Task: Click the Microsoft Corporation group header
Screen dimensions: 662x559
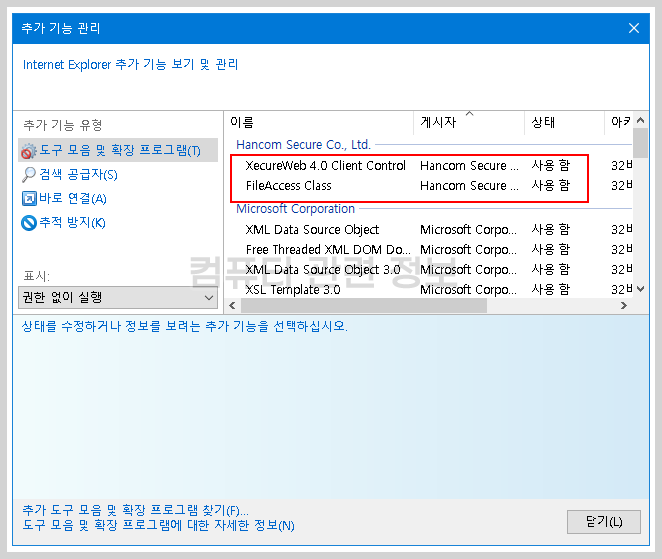Action: 295,209
